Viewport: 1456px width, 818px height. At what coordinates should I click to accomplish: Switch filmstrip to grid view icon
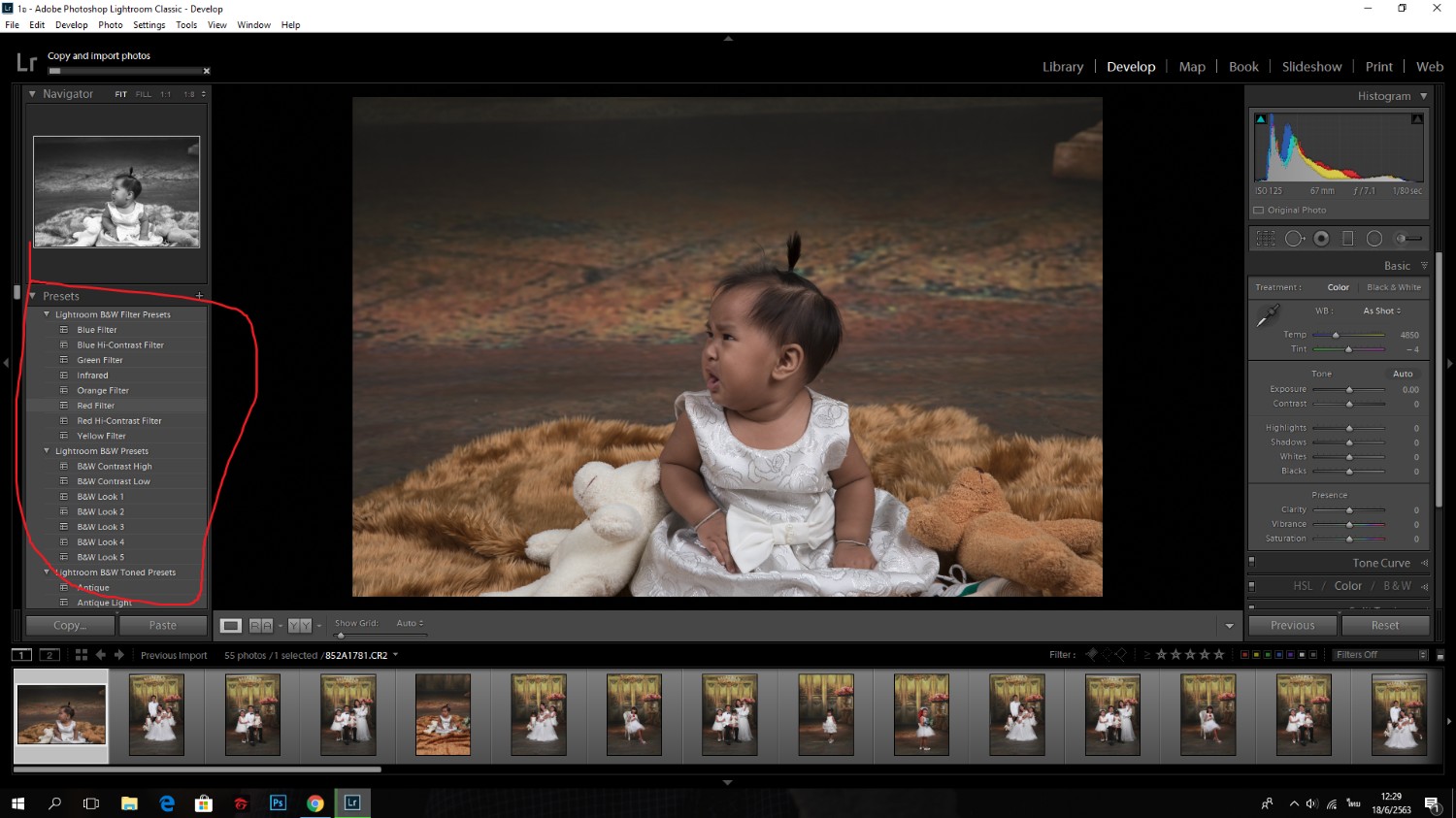coord(82,655)
